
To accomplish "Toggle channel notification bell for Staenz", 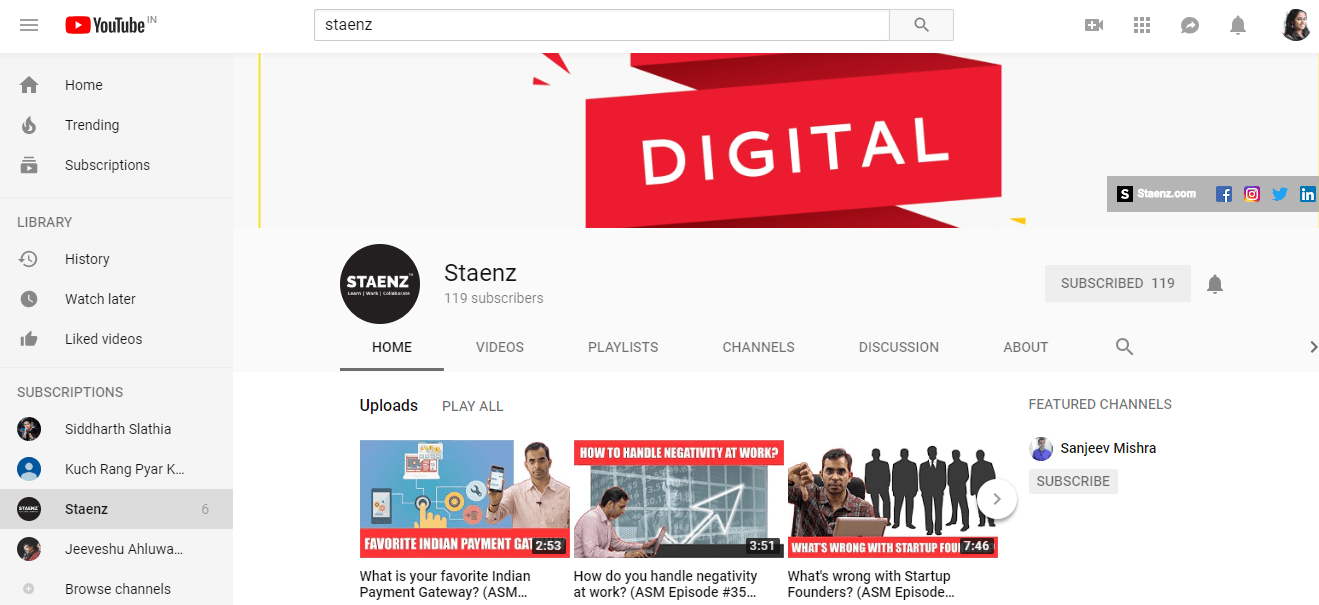I will tap(1215, 284).
